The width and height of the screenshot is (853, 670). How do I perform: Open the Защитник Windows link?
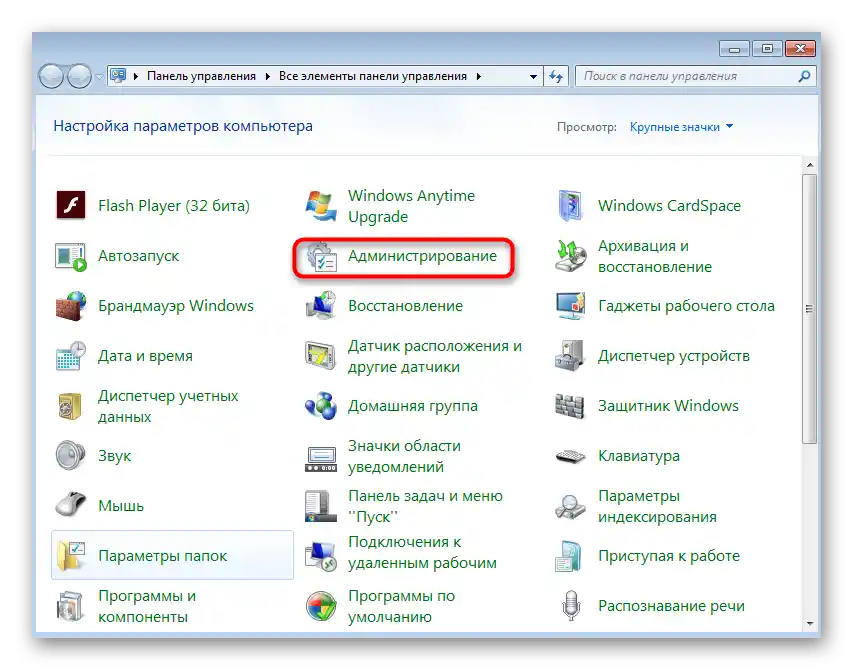pos(668,406)
